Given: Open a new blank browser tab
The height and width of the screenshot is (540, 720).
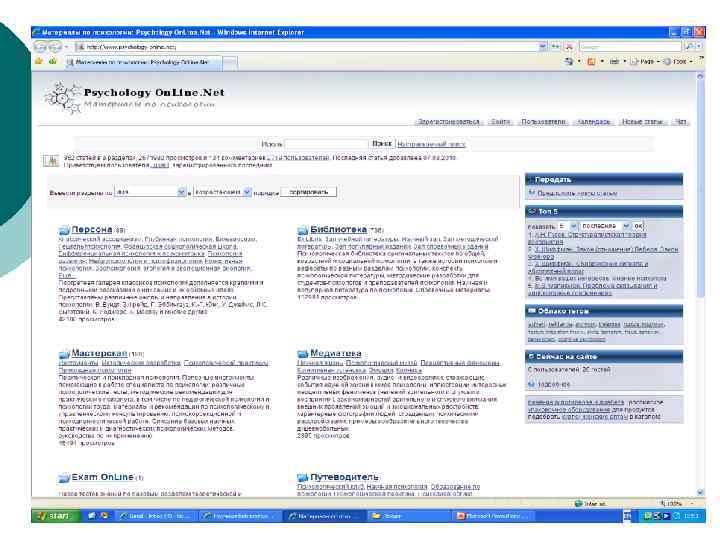Looking at the screenshot, I should tap(230, 63).
